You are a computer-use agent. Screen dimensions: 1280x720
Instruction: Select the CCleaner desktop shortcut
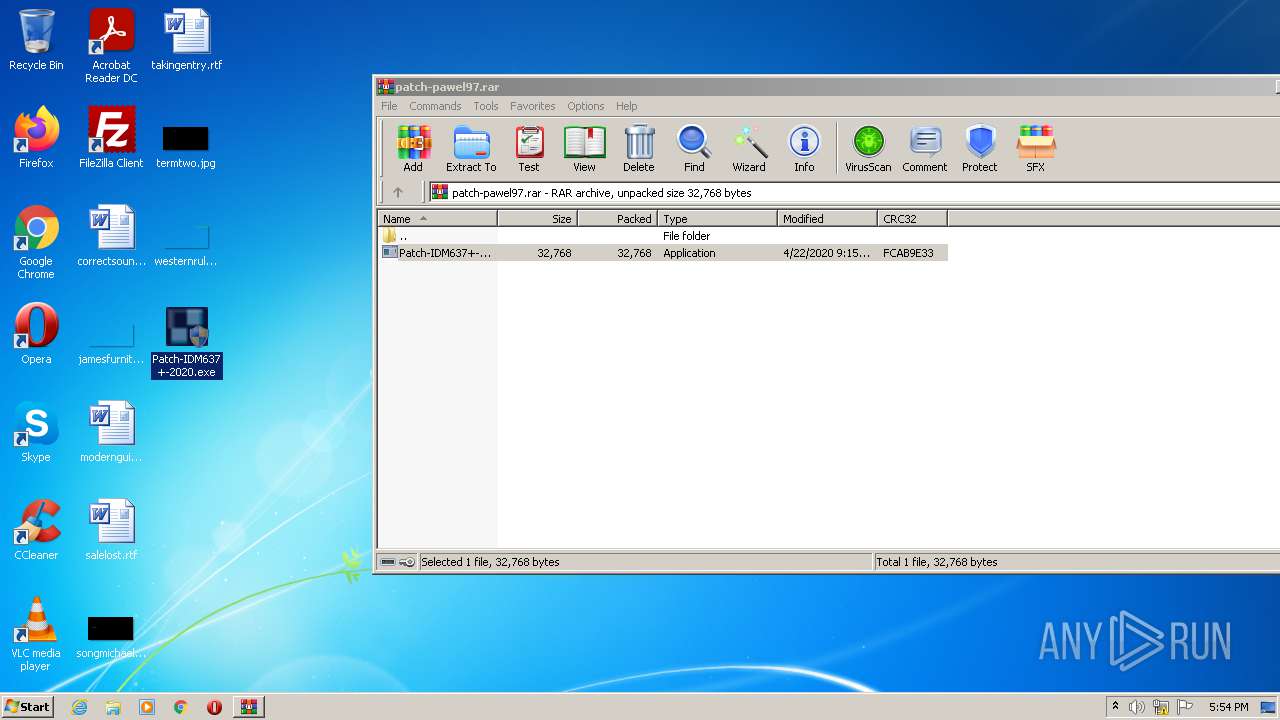pos(36,530)
